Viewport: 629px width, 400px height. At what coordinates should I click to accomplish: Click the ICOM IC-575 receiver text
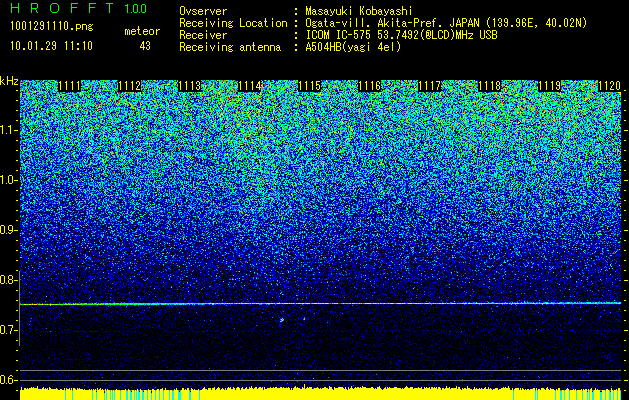401,35
